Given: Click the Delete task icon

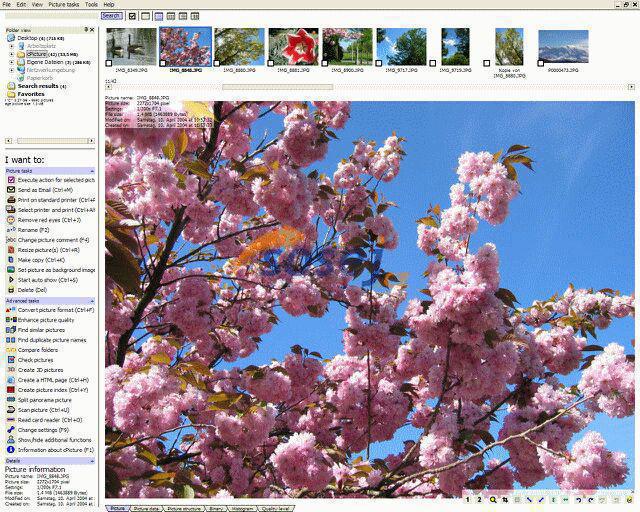Looking at the screenshot, I should 11,290.
